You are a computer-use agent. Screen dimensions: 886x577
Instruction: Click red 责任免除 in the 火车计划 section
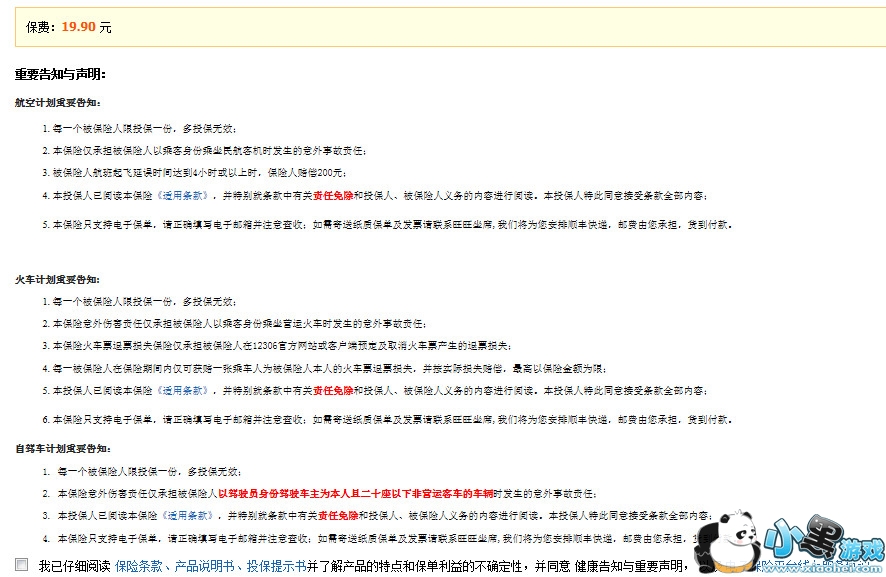pyautogui.click(x=333, y=391)
